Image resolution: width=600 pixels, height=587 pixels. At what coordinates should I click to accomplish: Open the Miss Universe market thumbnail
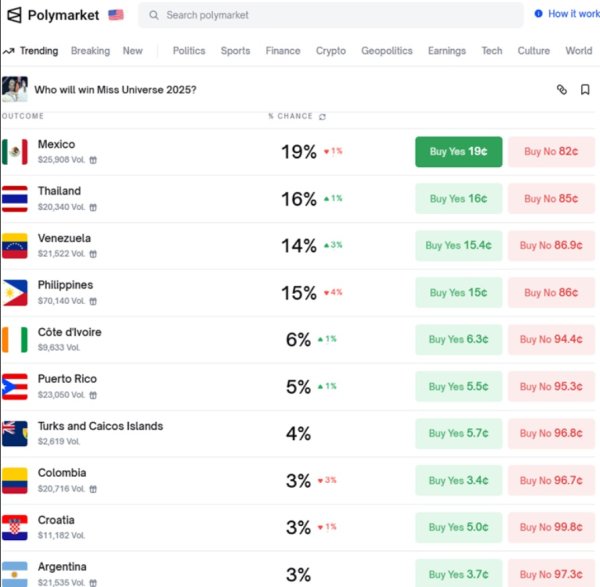click(x=15, y=90)
